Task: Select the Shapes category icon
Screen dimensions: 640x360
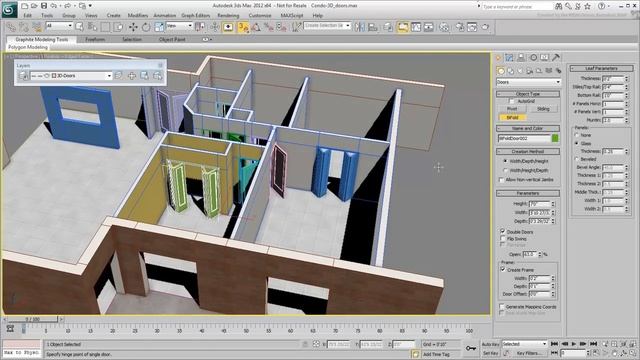Action: coord(511,71)
